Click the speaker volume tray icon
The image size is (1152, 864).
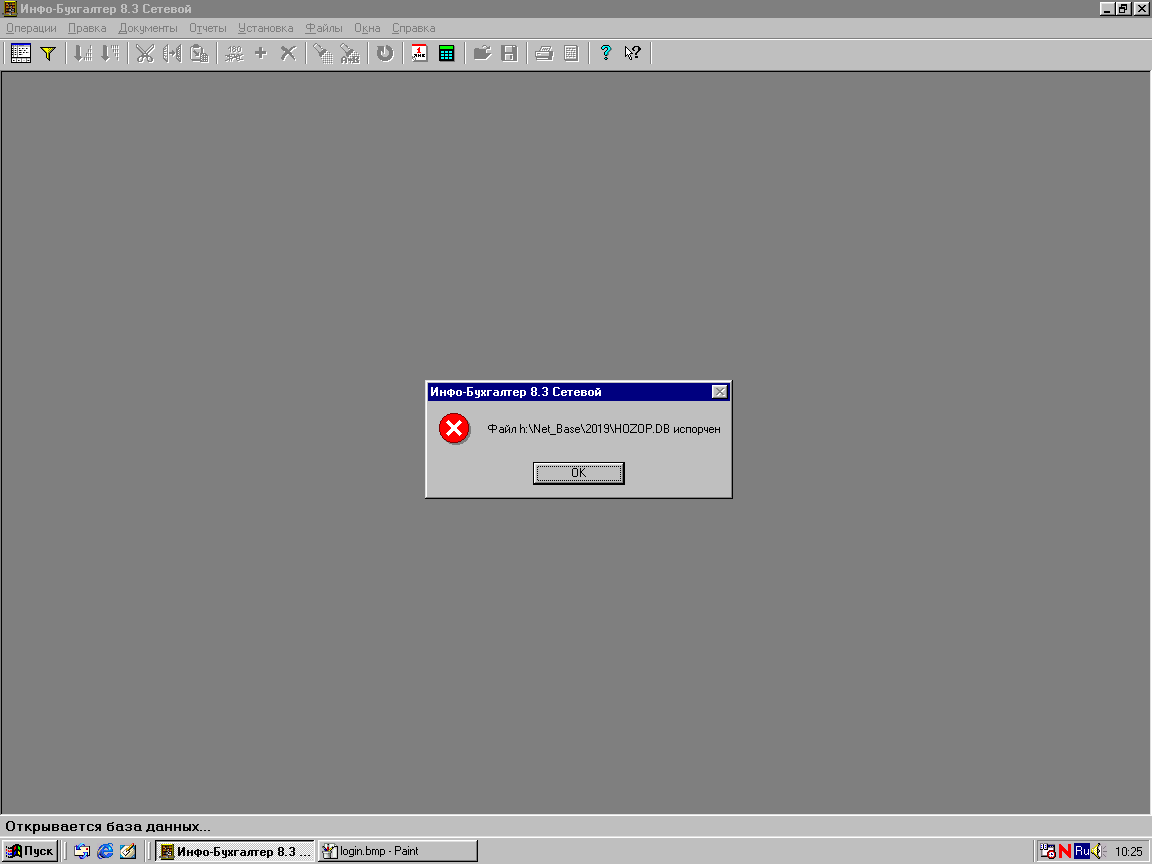click(x=1098, y=851)
